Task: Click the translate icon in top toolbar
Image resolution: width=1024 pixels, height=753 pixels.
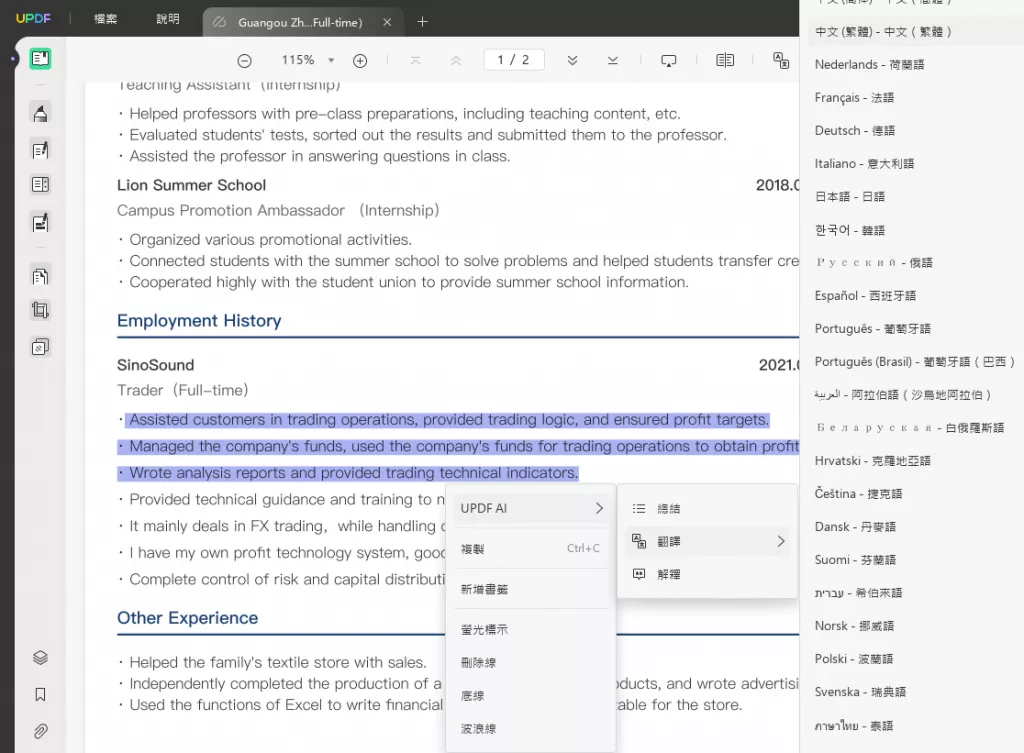Action: [781, 60]
